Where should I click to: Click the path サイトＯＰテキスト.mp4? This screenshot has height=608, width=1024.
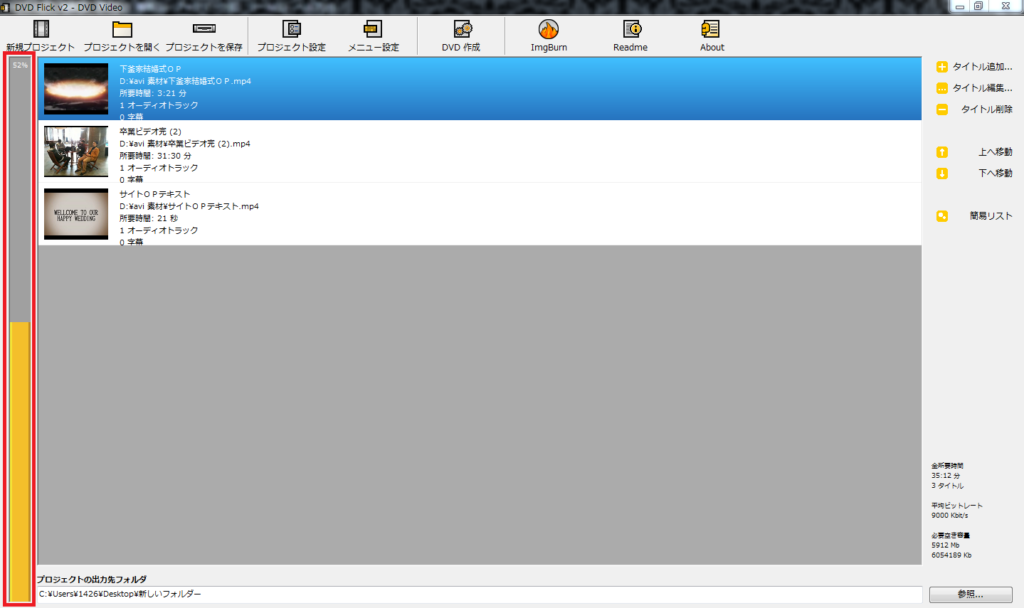pyautogui.click(x=189, y=206)
